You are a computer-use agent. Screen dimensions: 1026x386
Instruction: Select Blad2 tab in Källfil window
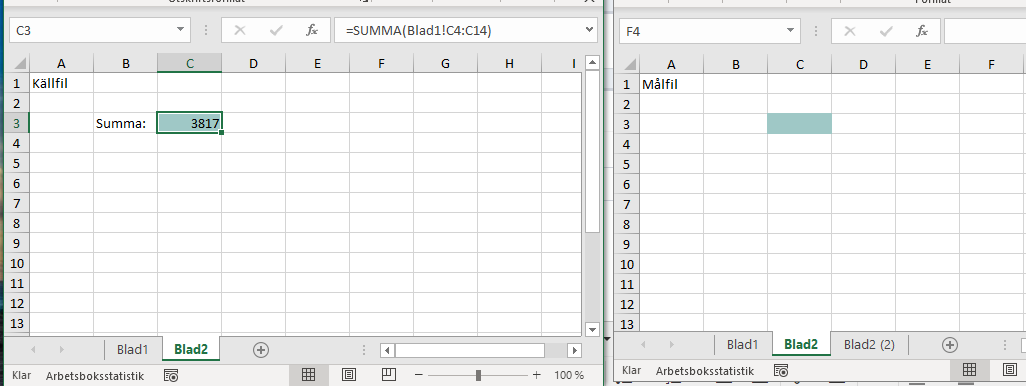(190, 349)
